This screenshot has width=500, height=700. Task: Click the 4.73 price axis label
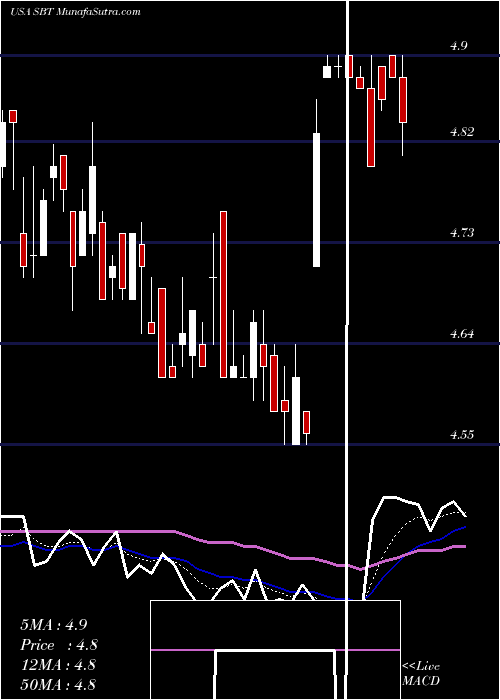click(463, 233)
